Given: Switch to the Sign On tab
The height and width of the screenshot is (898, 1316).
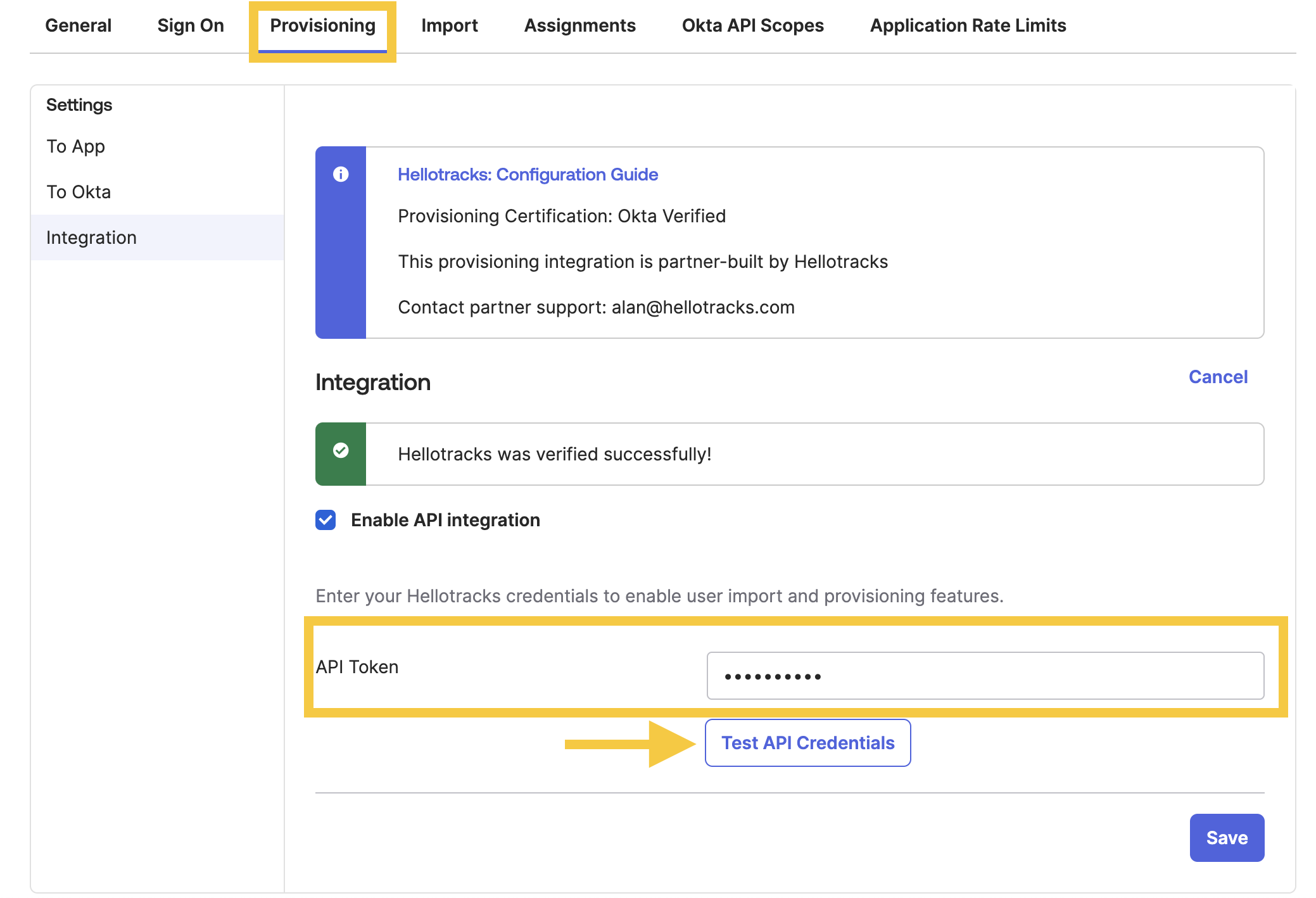Looking at the screenshot, I should (x=191, y=25).
